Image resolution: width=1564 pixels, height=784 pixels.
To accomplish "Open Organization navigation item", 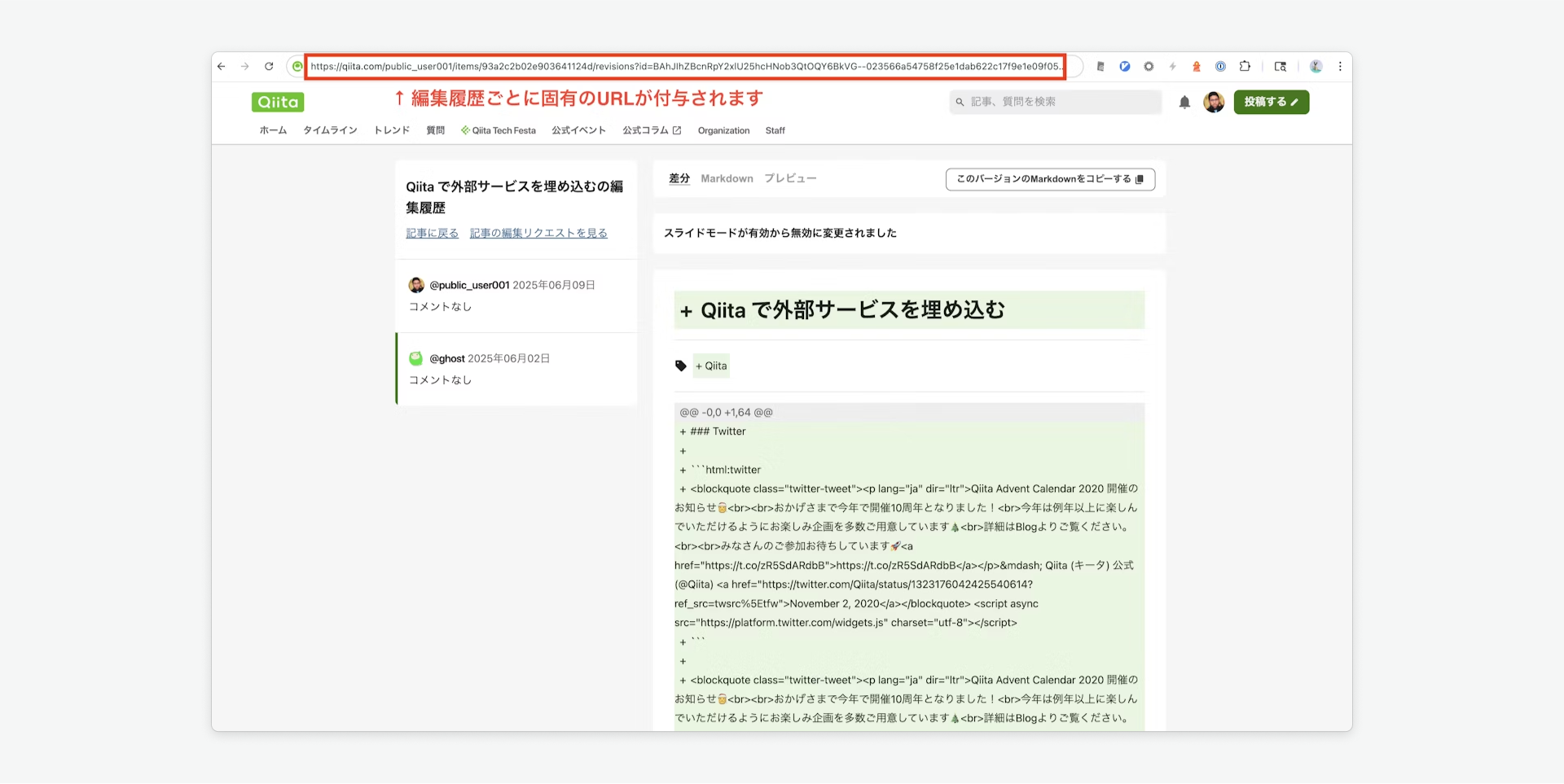I will [x=723, y=130].
